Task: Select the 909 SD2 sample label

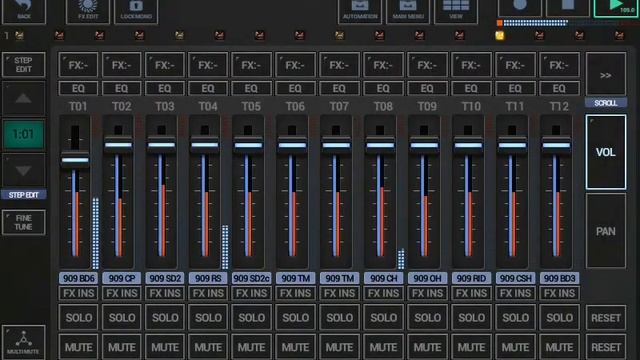Action: pyautogui.click(x=165, y=278)
